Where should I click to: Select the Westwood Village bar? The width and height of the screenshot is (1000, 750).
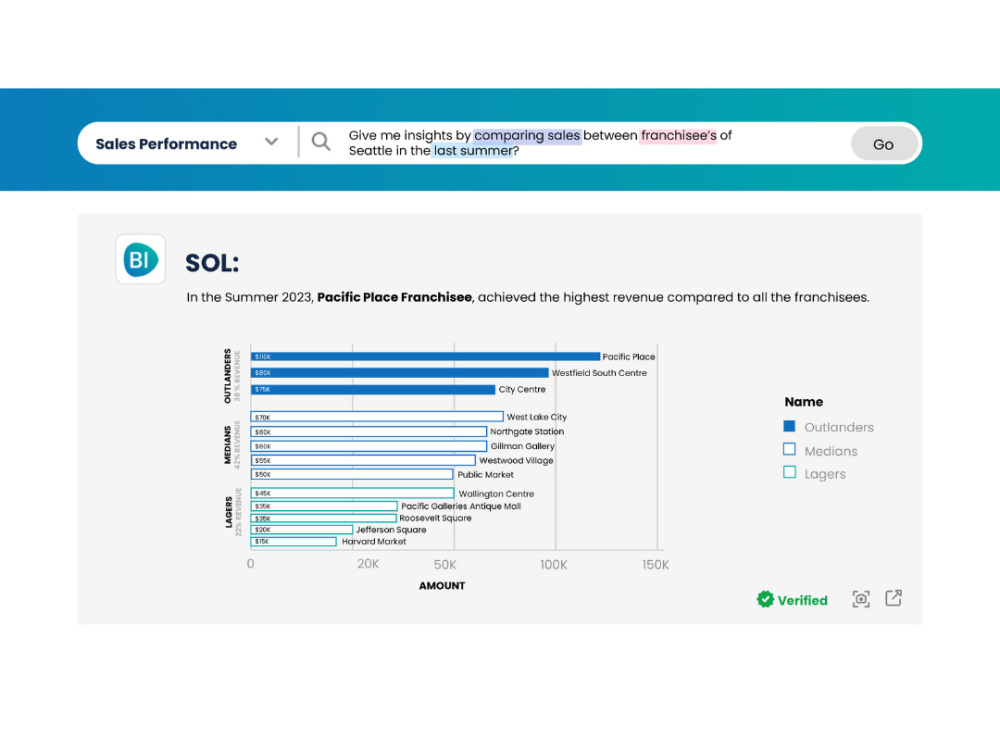[363, 460]
